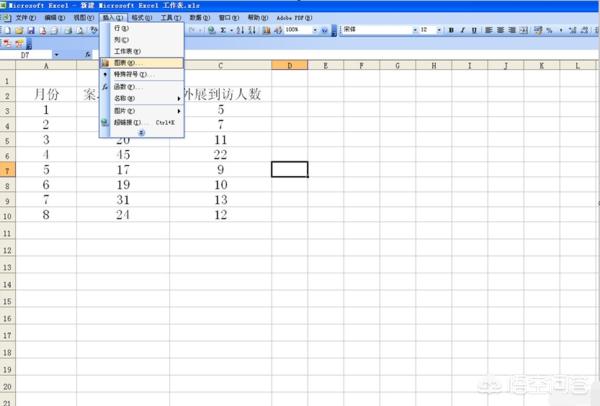Open the AutoSum dropdown arrow
600x406 pixels.
232,30
